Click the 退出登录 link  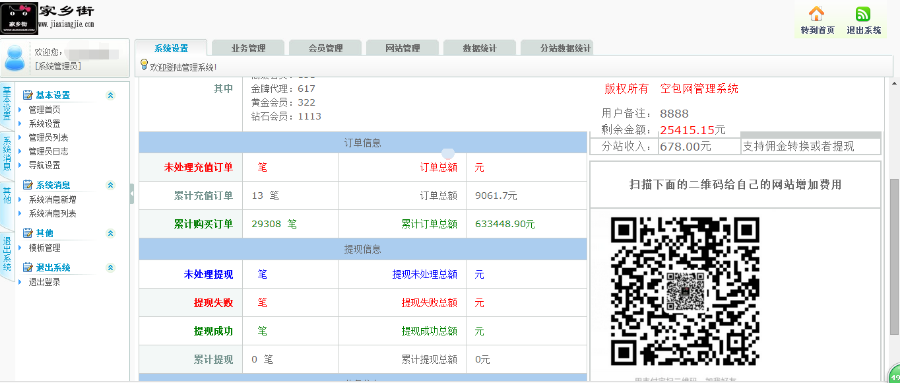pos(44,283)
